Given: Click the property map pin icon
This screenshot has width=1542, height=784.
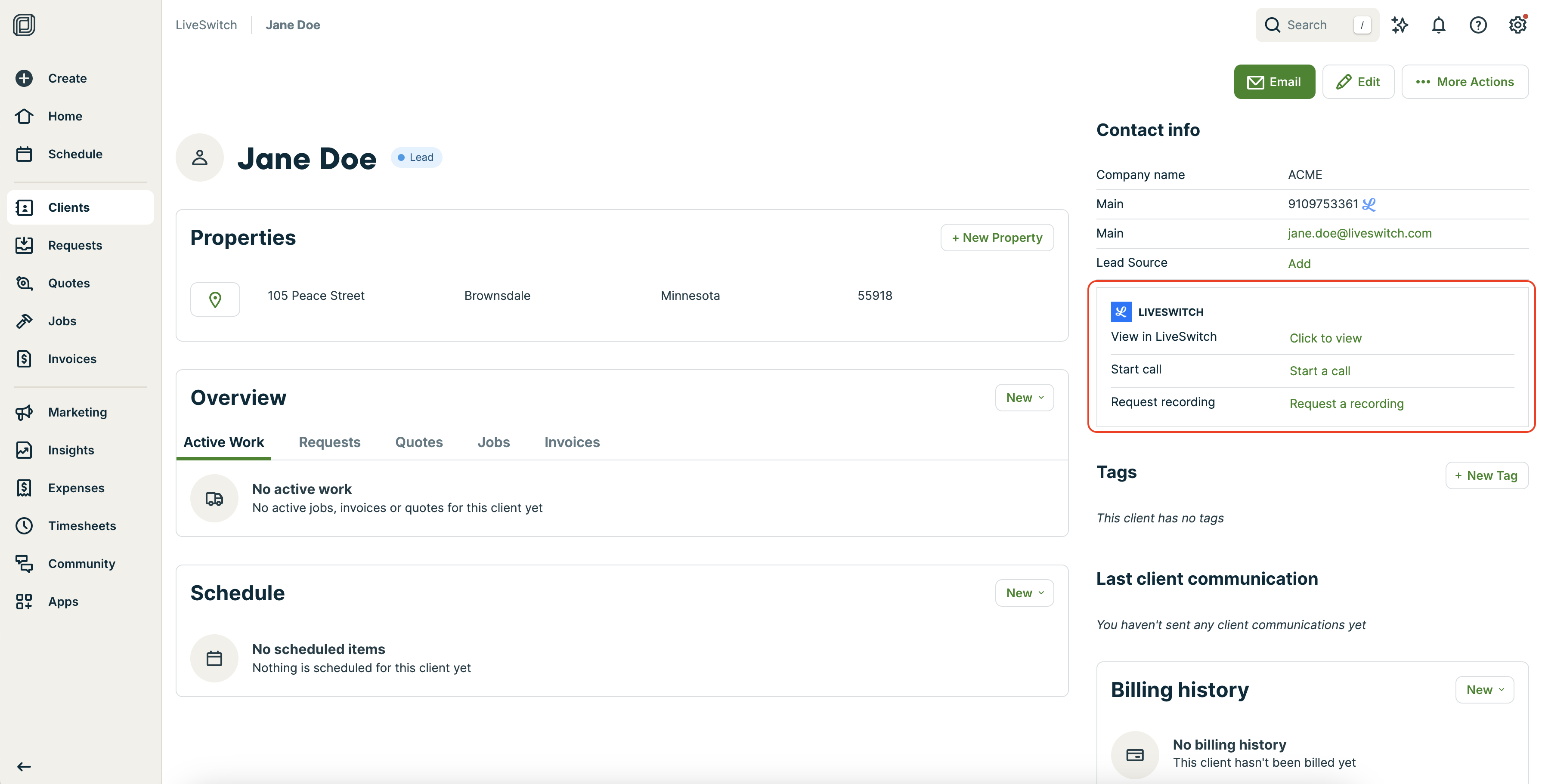Looking at the screenshot, I should [215, 299].
